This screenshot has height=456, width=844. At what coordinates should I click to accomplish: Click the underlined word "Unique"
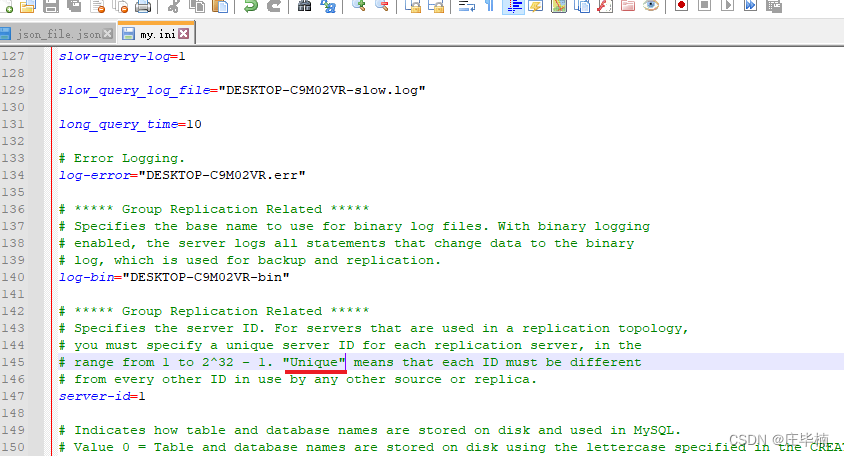[314, 362]
